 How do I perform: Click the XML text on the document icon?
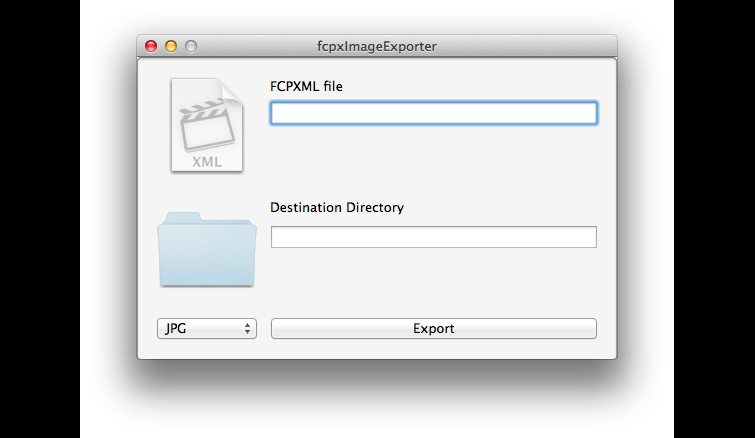click(207, 162)
